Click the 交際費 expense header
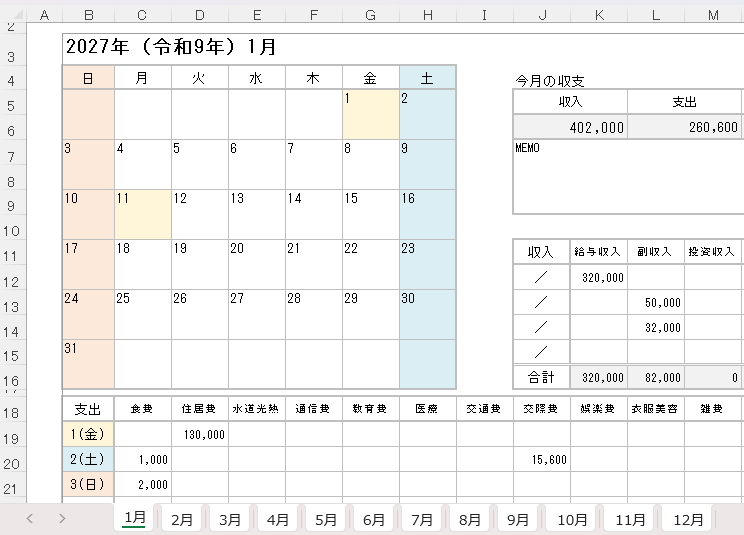 [x=541, y=408]
